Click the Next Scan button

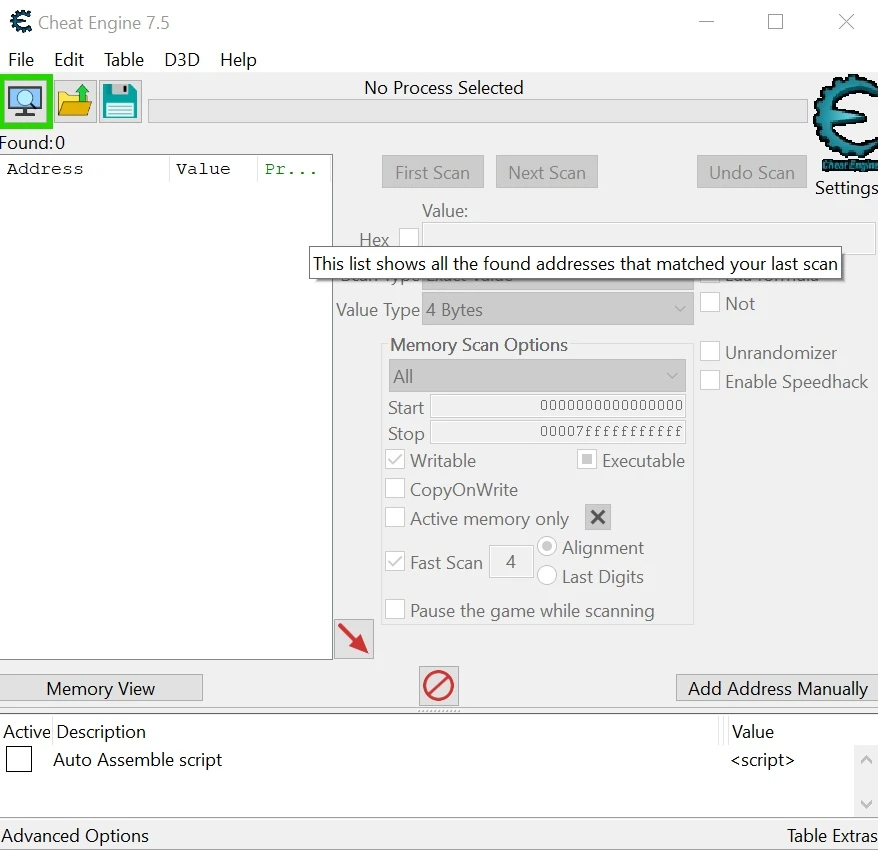[x=547, y=172]
